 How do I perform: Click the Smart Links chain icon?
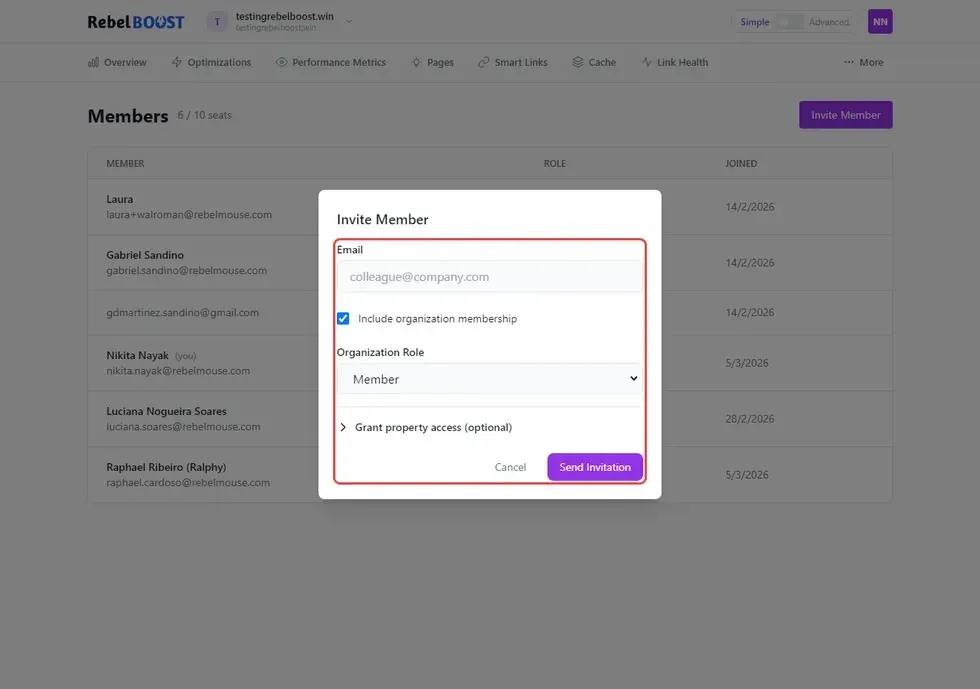point(484,62)
